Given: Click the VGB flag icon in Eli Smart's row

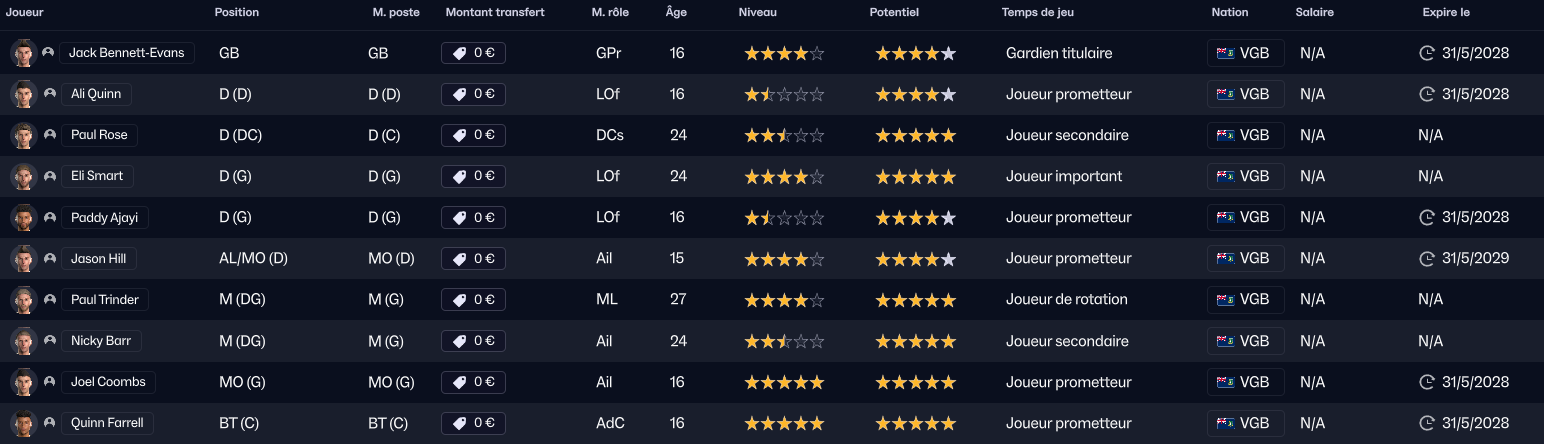Looking at the screenshot, I should coord(1225,176).
